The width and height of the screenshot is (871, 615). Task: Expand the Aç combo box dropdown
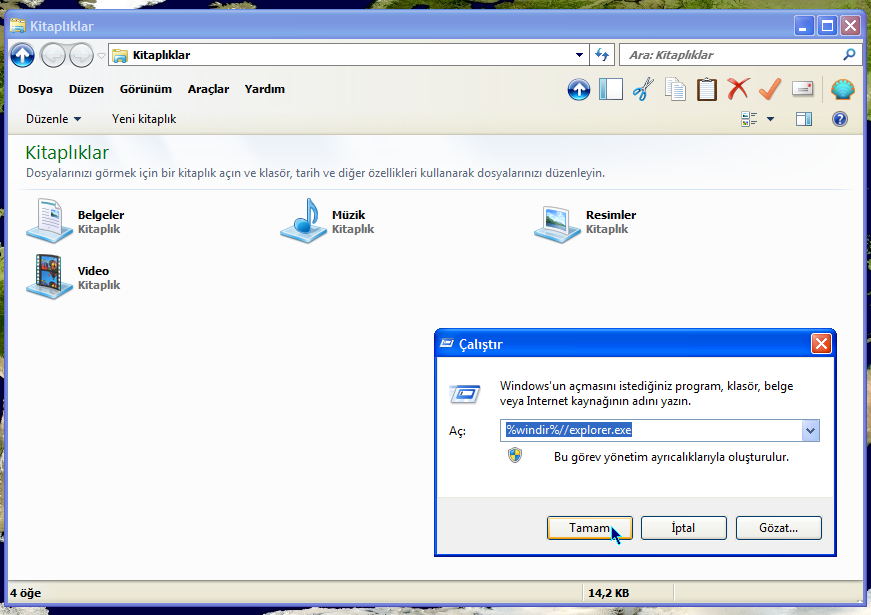tap(810, 431)
